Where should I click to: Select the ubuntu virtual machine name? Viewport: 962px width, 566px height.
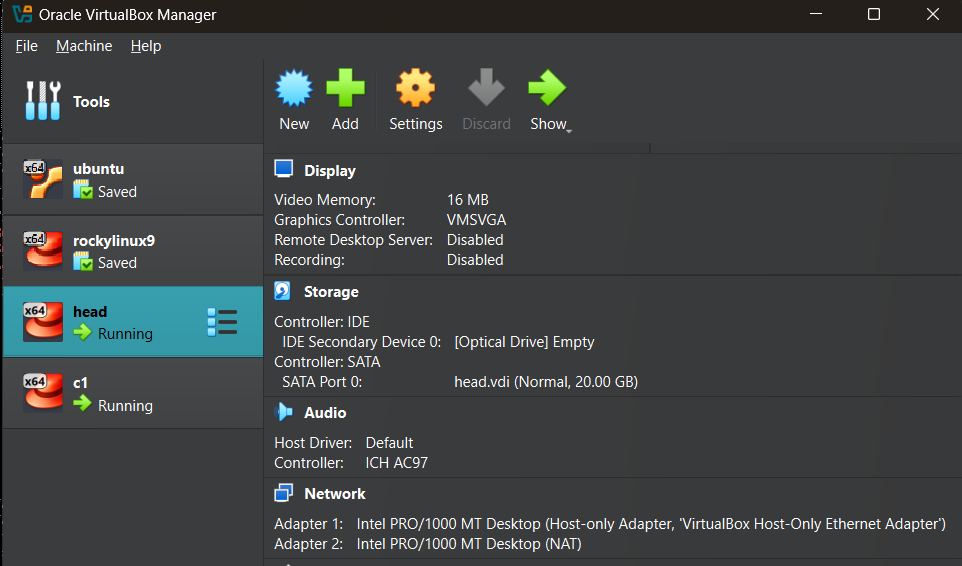click(x=98, y=169)
